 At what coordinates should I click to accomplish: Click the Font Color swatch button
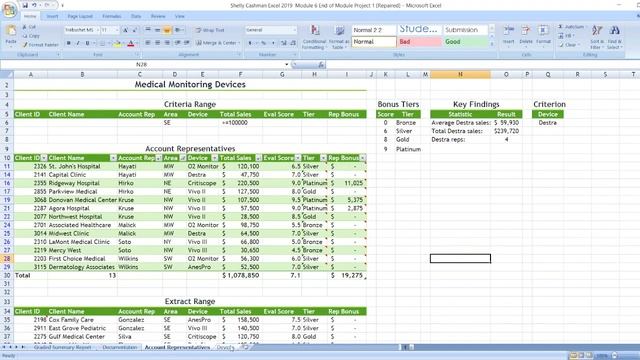click(131, 43)
